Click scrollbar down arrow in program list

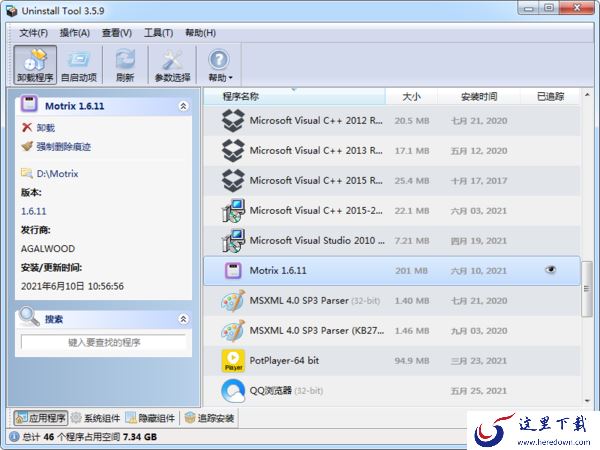pos(587,401)
